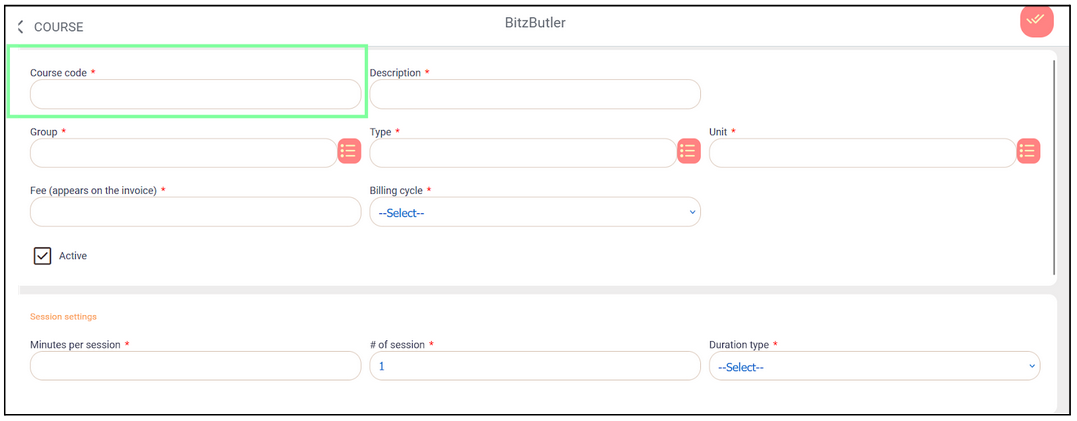This screenshot has width=1077, height=421.
Task: Click the # of session field
Action: click(x=535, y=366)
